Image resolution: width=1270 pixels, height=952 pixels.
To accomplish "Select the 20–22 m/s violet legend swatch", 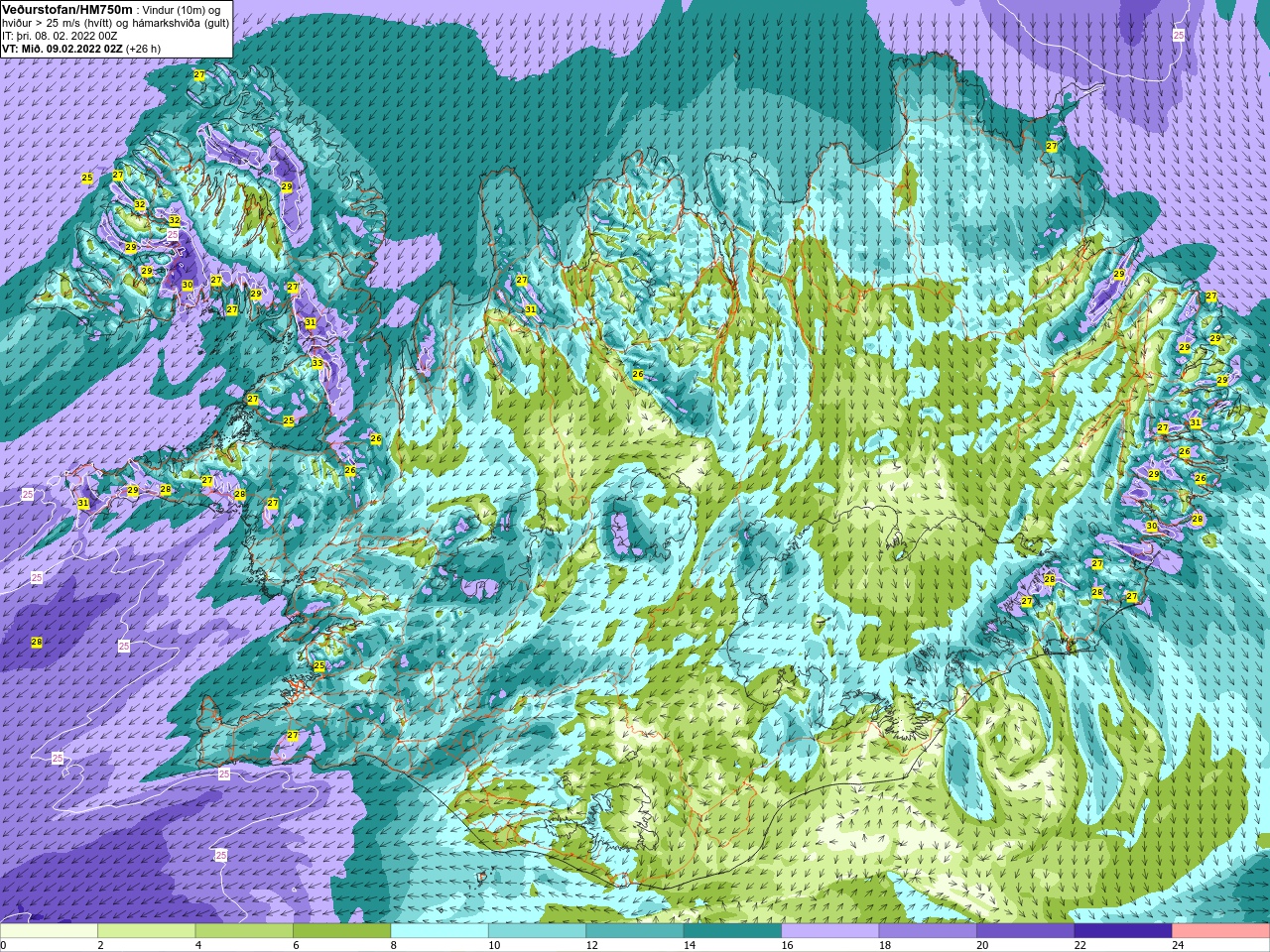I will pyautogui.click(x=1026, y=931).
